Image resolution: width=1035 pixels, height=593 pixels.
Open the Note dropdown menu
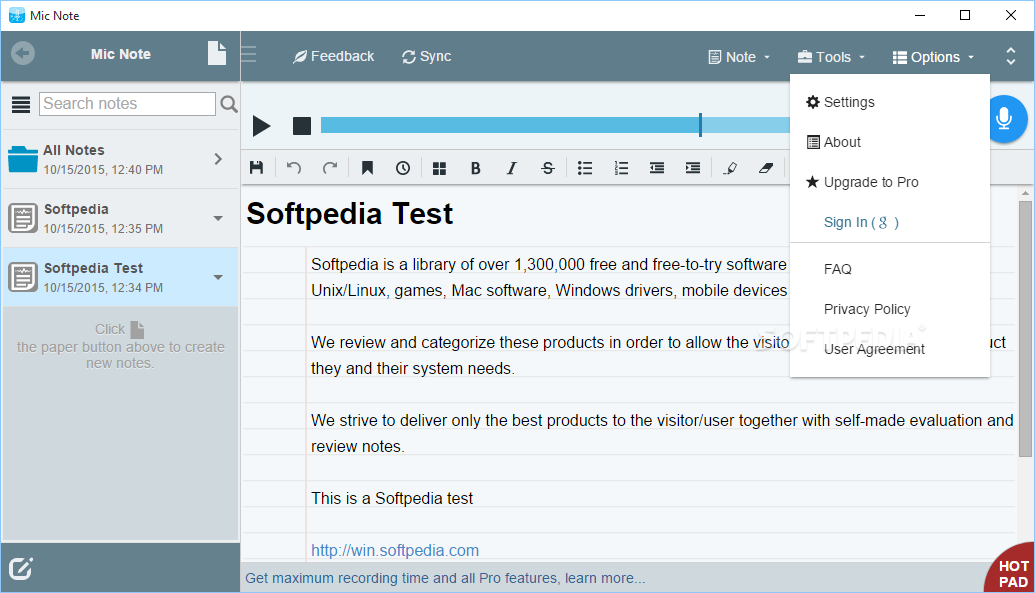[x=739, y=57]
